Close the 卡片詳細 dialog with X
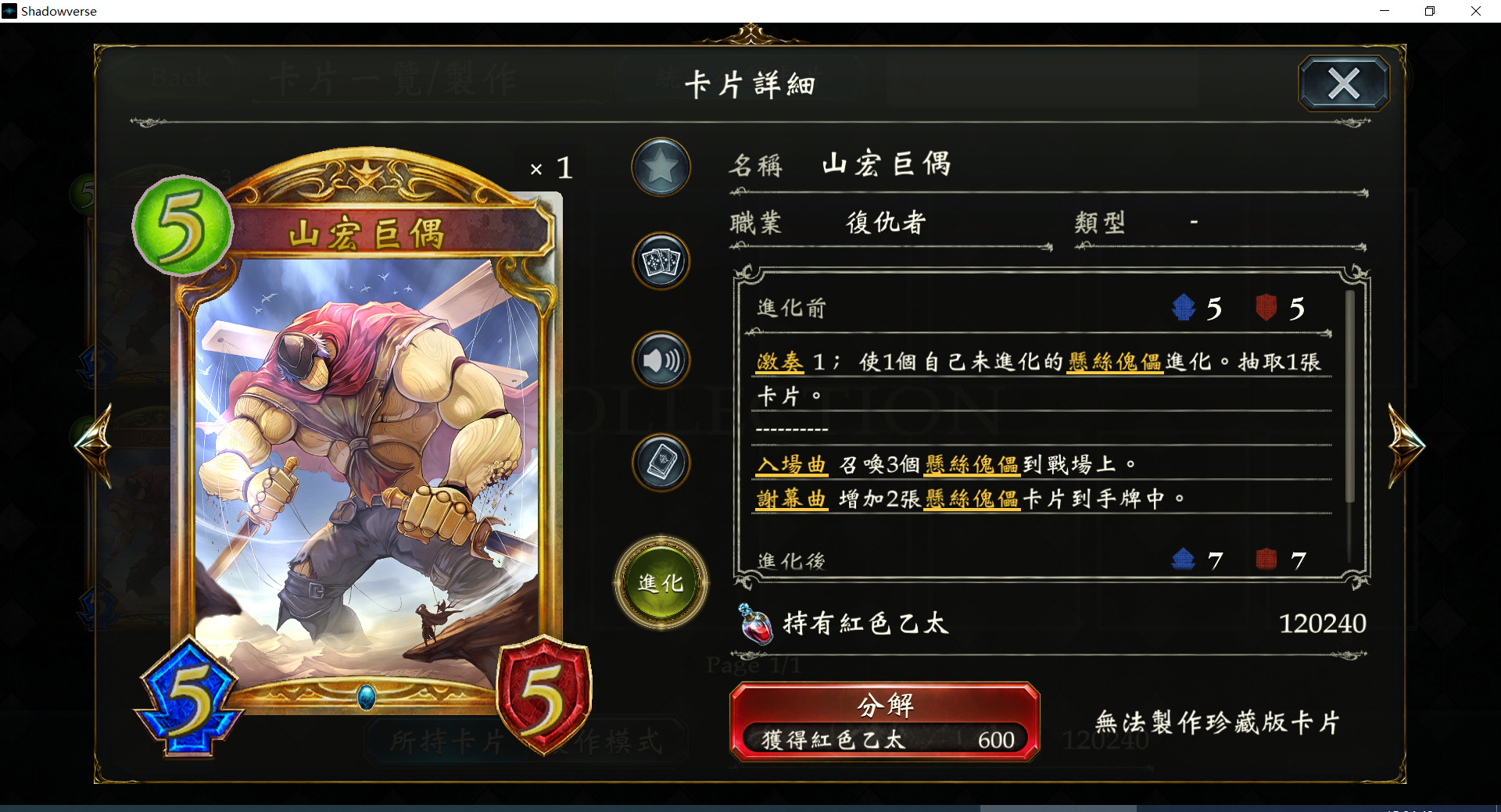Screen dimensions: 1501x812 (1343, 83)
